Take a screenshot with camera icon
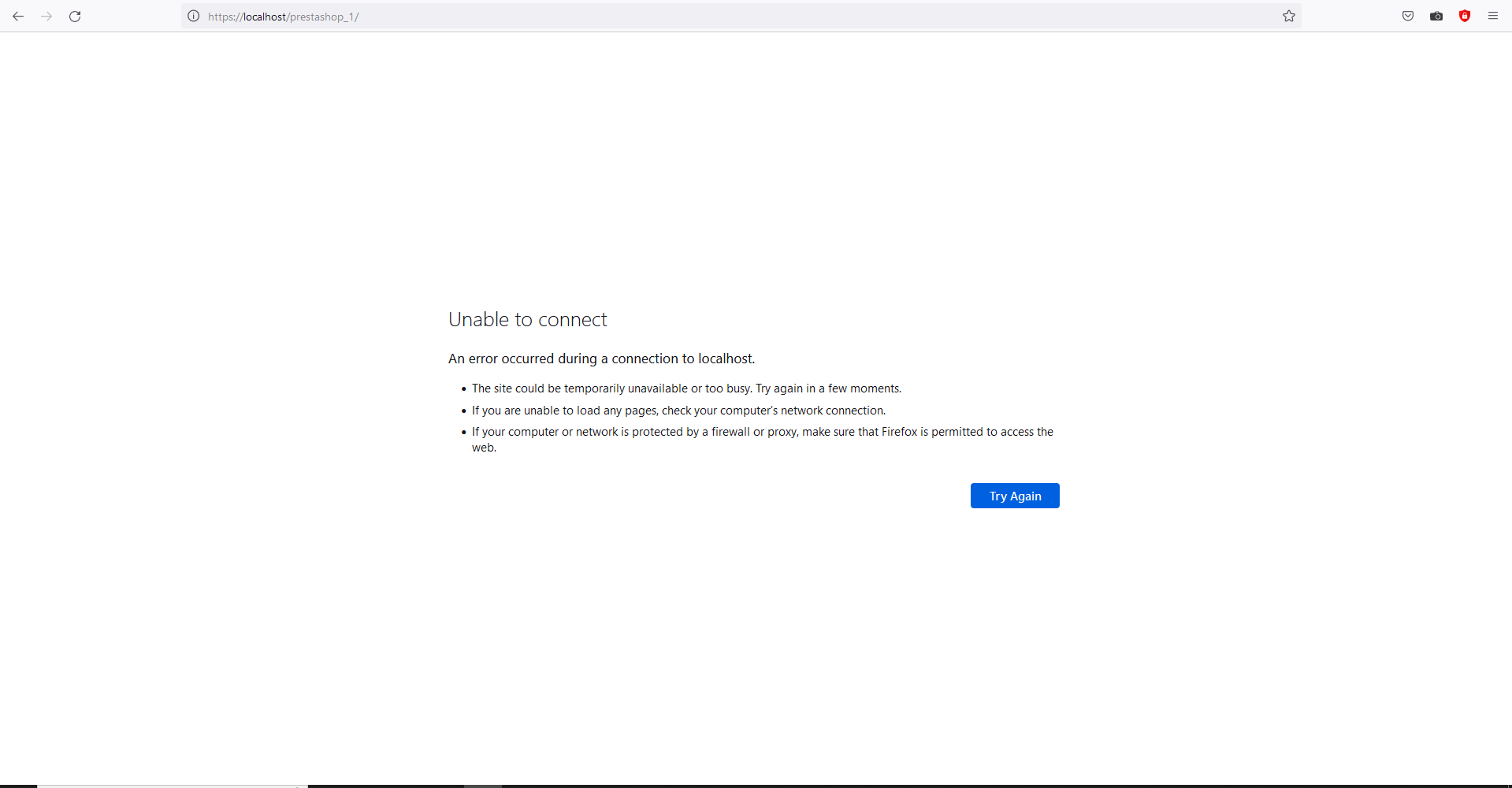Viewport: 1512px width, 788px height. (1436, 16)
